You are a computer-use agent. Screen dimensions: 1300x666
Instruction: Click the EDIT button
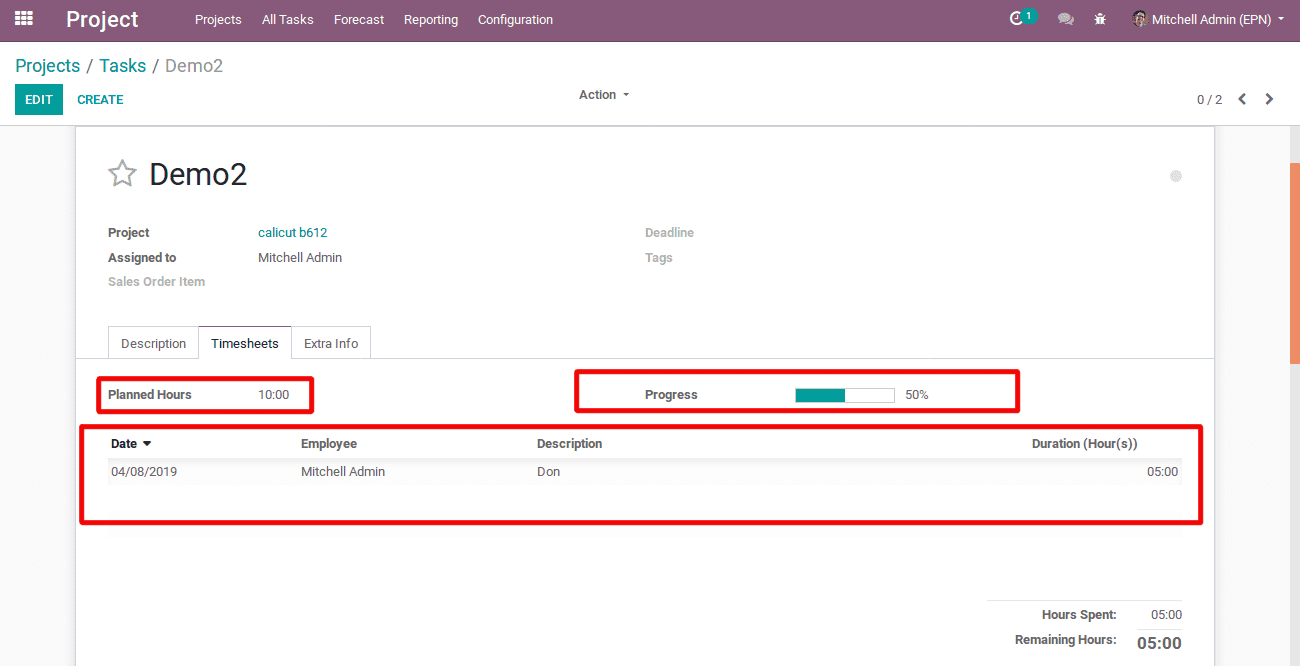pyautogui.click(x=39, y=99)
